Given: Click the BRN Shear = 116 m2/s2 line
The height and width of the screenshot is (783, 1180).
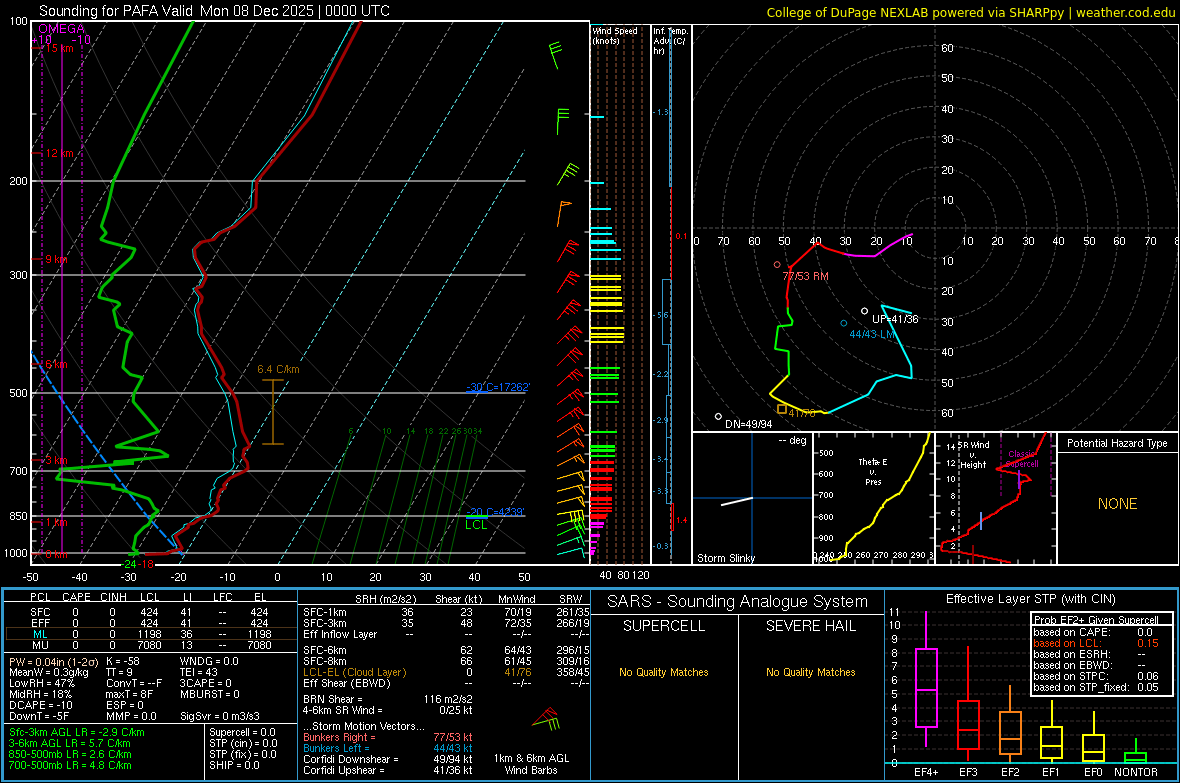Looking at the screenshot, I should [388, 699].
